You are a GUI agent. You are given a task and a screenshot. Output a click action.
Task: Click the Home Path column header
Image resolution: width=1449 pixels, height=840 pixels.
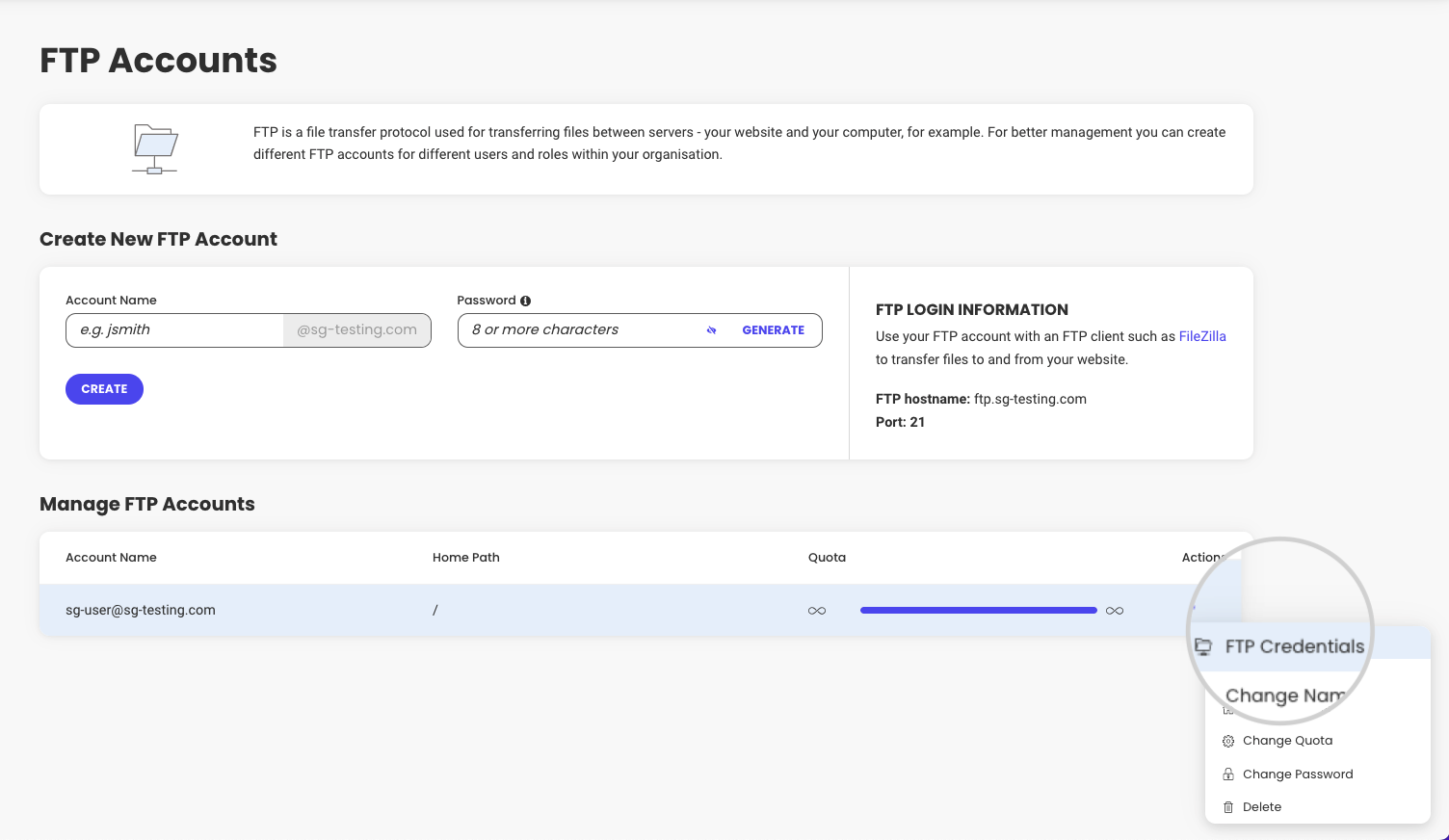click(x=466, y=558)
